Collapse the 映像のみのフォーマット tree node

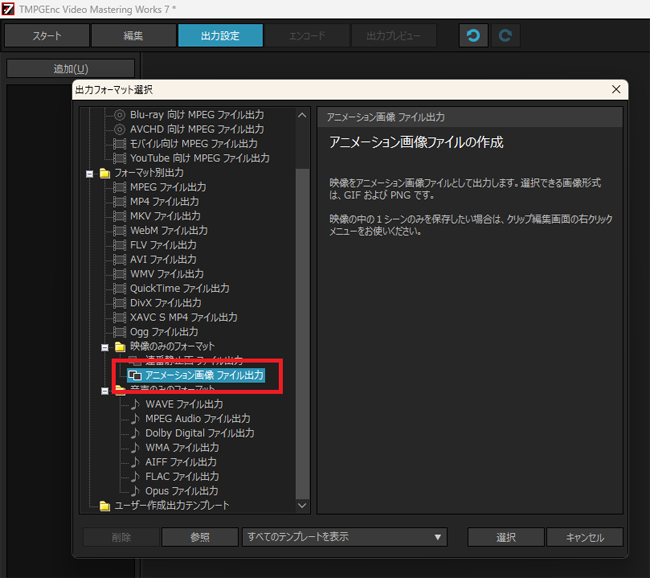105,347
